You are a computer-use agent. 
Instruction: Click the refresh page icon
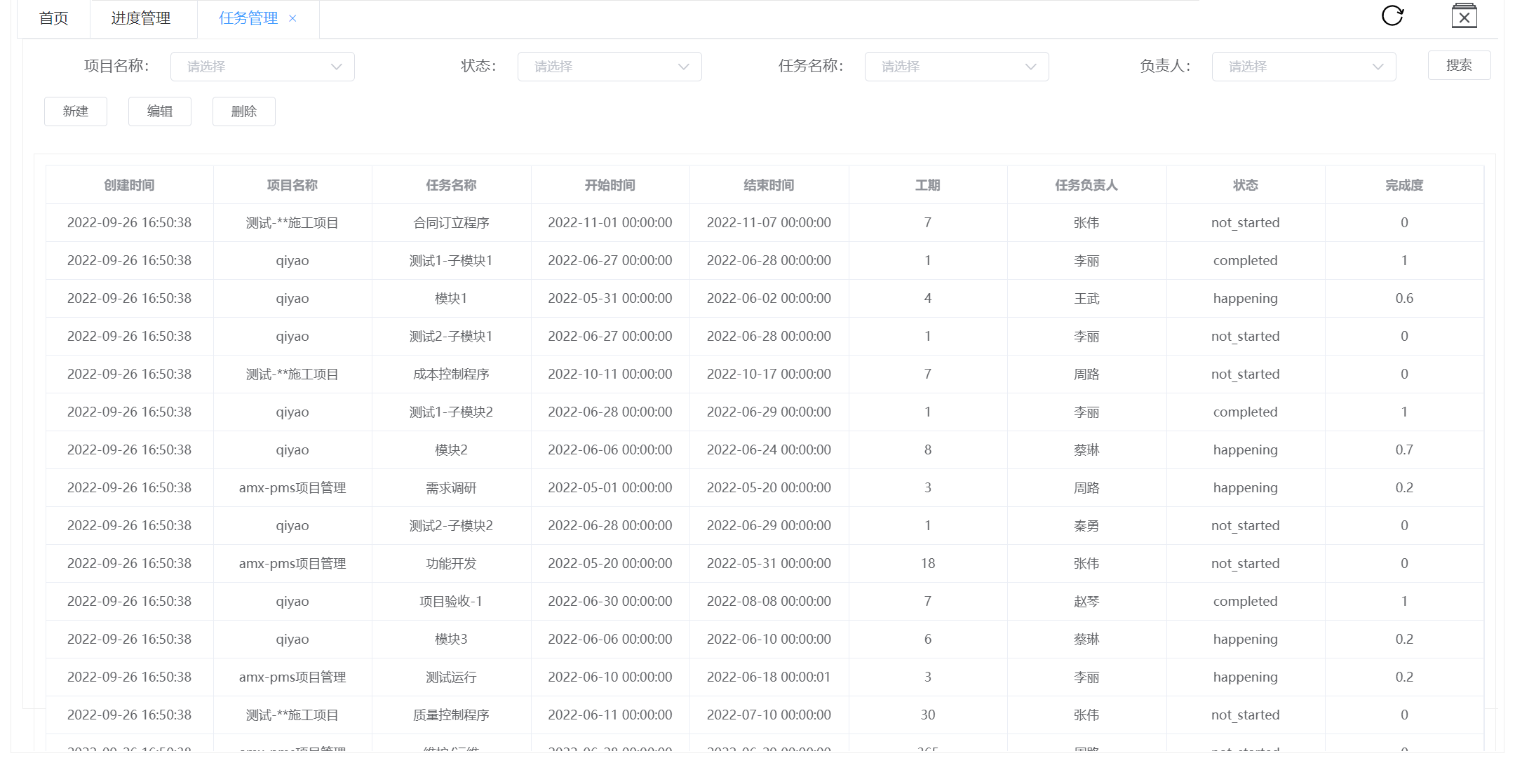[1392, 15]
